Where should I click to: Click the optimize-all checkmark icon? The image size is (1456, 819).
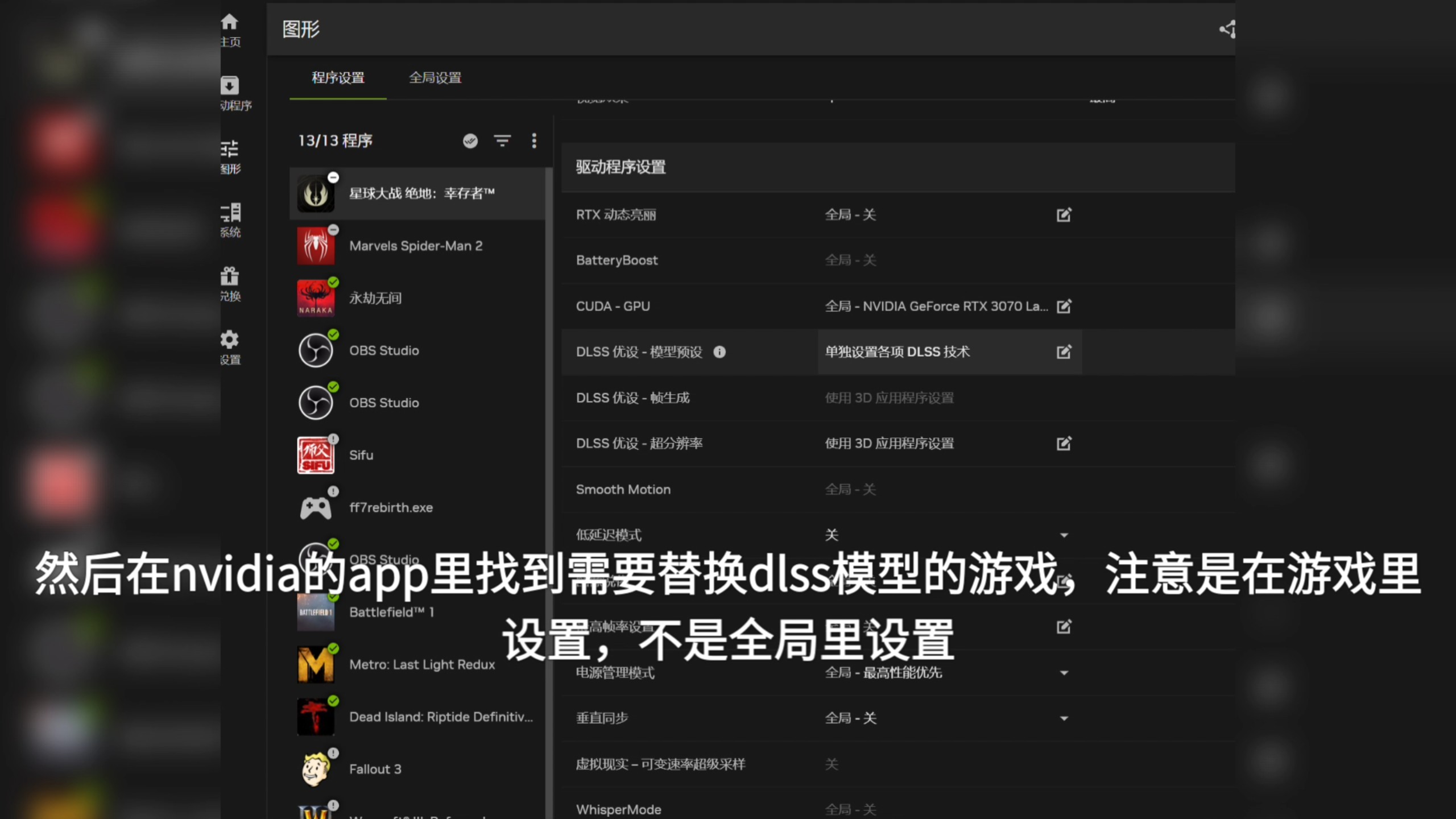click(x=470, y=140)
